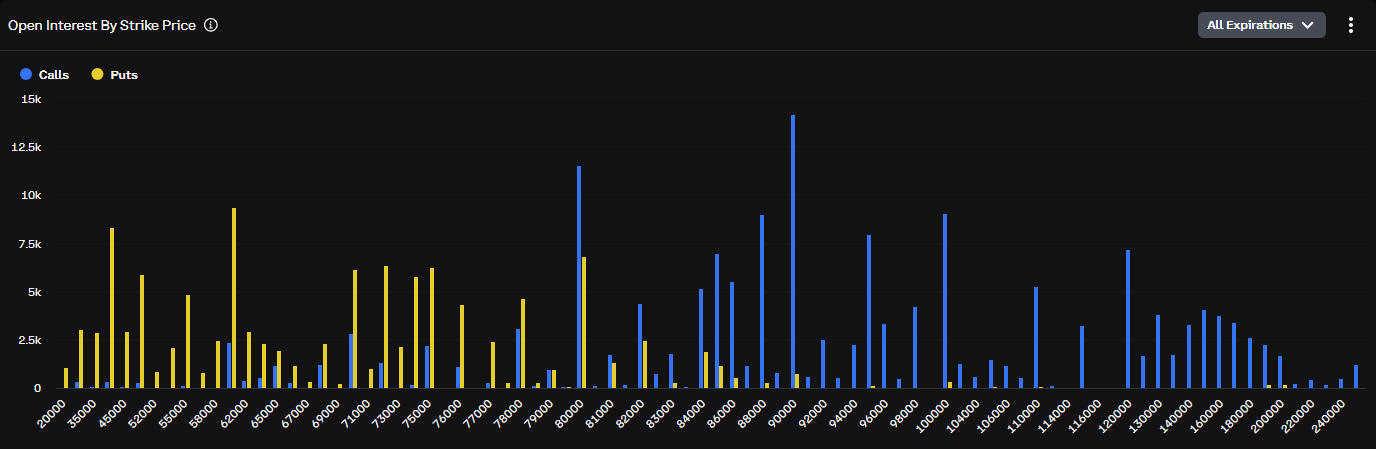Select the blue call bar at 82000
Viewport: 1376px width, 449px height.
click(x=640, y=346)
